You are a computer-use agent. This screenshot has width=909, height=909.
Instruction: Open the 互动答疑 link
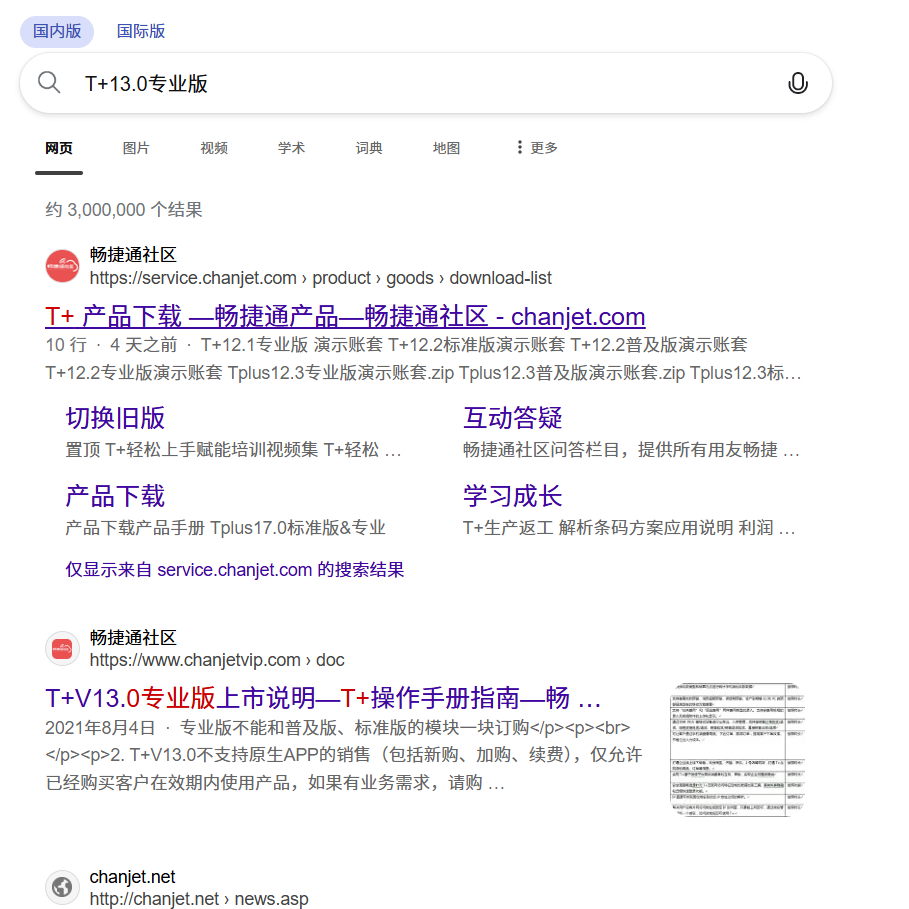tap(513, 418)
